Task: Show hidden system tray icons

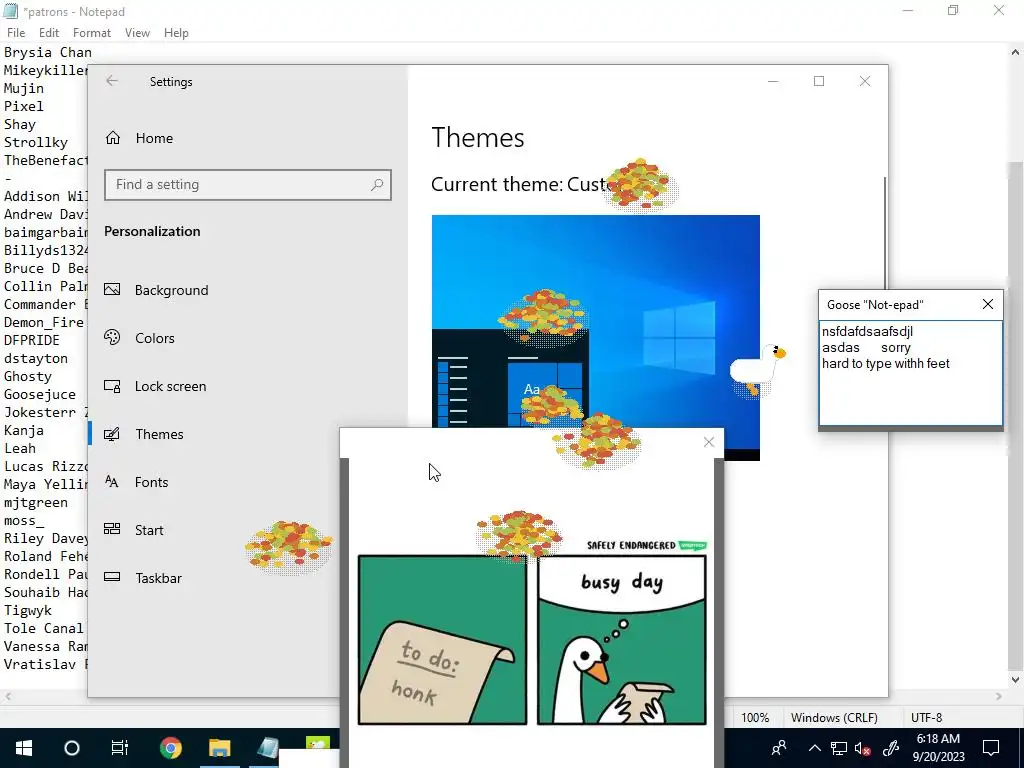Action: tap(814, 748)
